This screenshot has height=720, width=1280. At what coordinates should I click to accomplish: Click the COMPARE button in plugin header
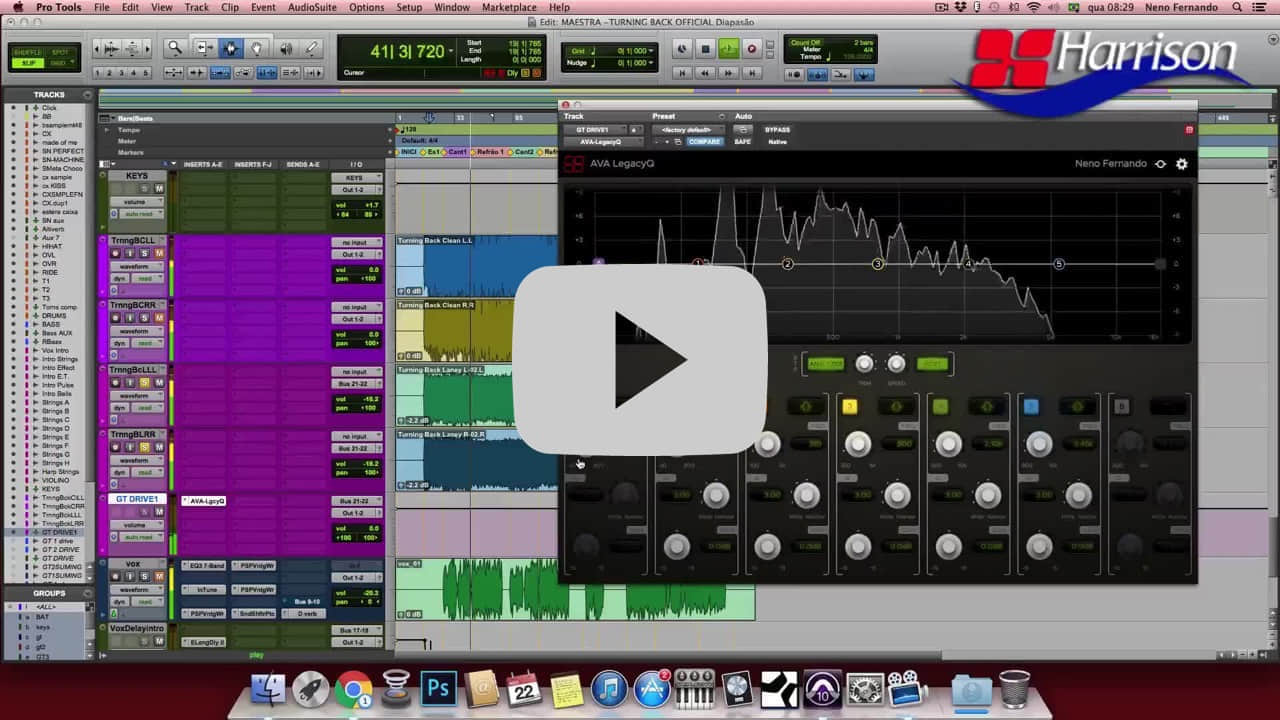pos(705,142)
